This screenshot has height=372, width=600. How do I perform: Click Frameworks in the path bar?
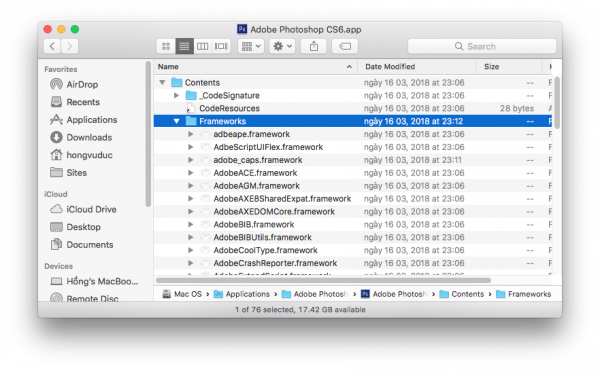pyautogui.click(x=523, y=294)
